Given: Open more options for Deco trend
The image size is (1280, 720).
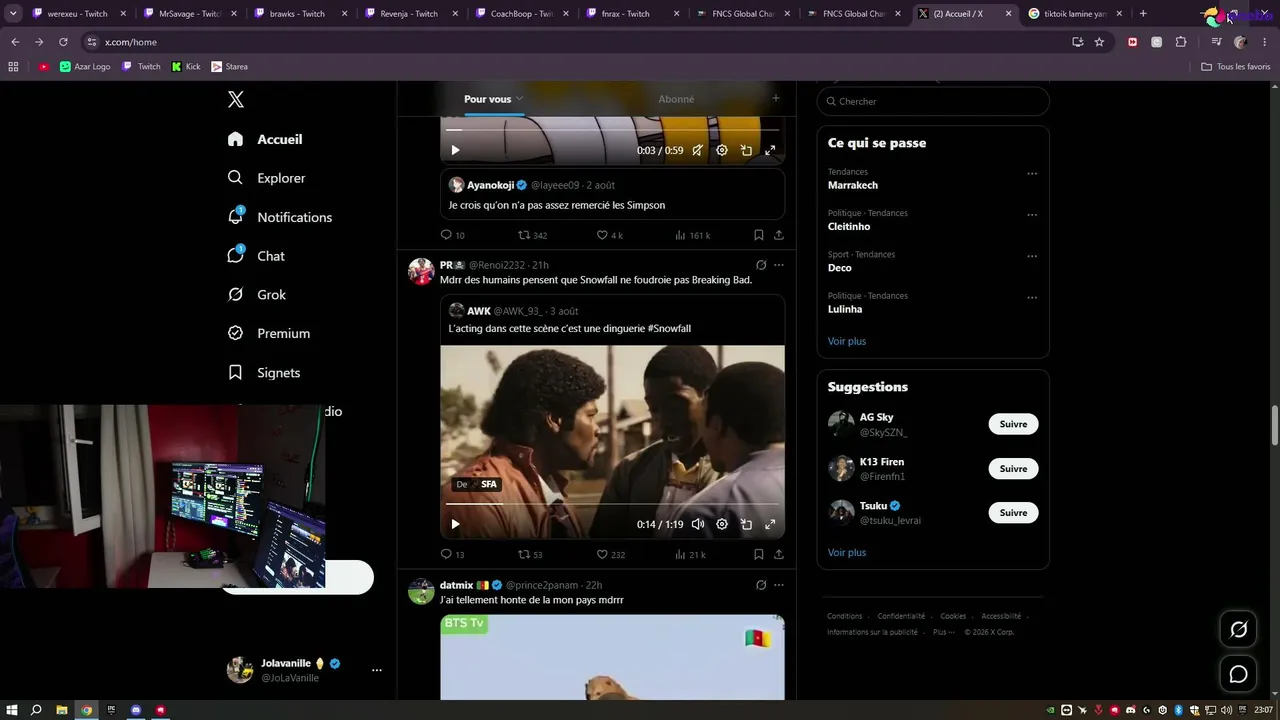Looking at the screenshot, I should pos(1032,256).
